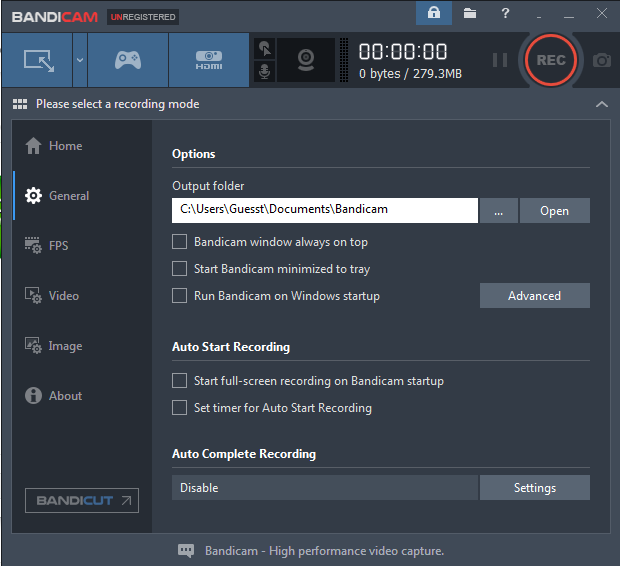Screen dimensions: 620x566
Task: Open help question mark icon
Action: [x=505, y=13]
